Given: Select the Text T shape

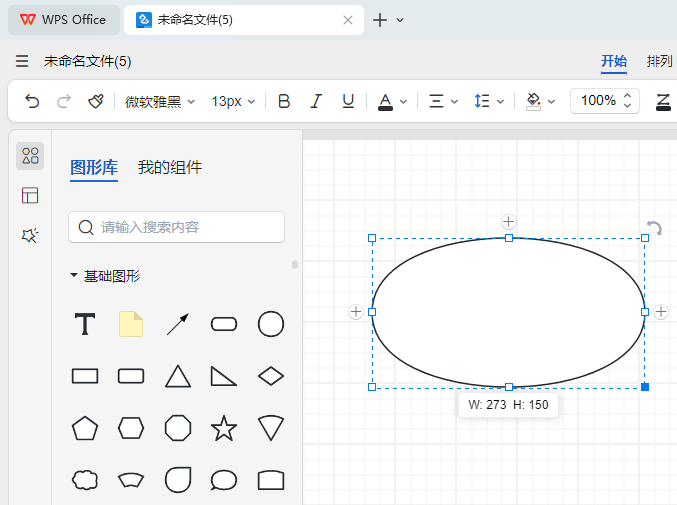Looking at the screenshot, I should coord(85,324).
